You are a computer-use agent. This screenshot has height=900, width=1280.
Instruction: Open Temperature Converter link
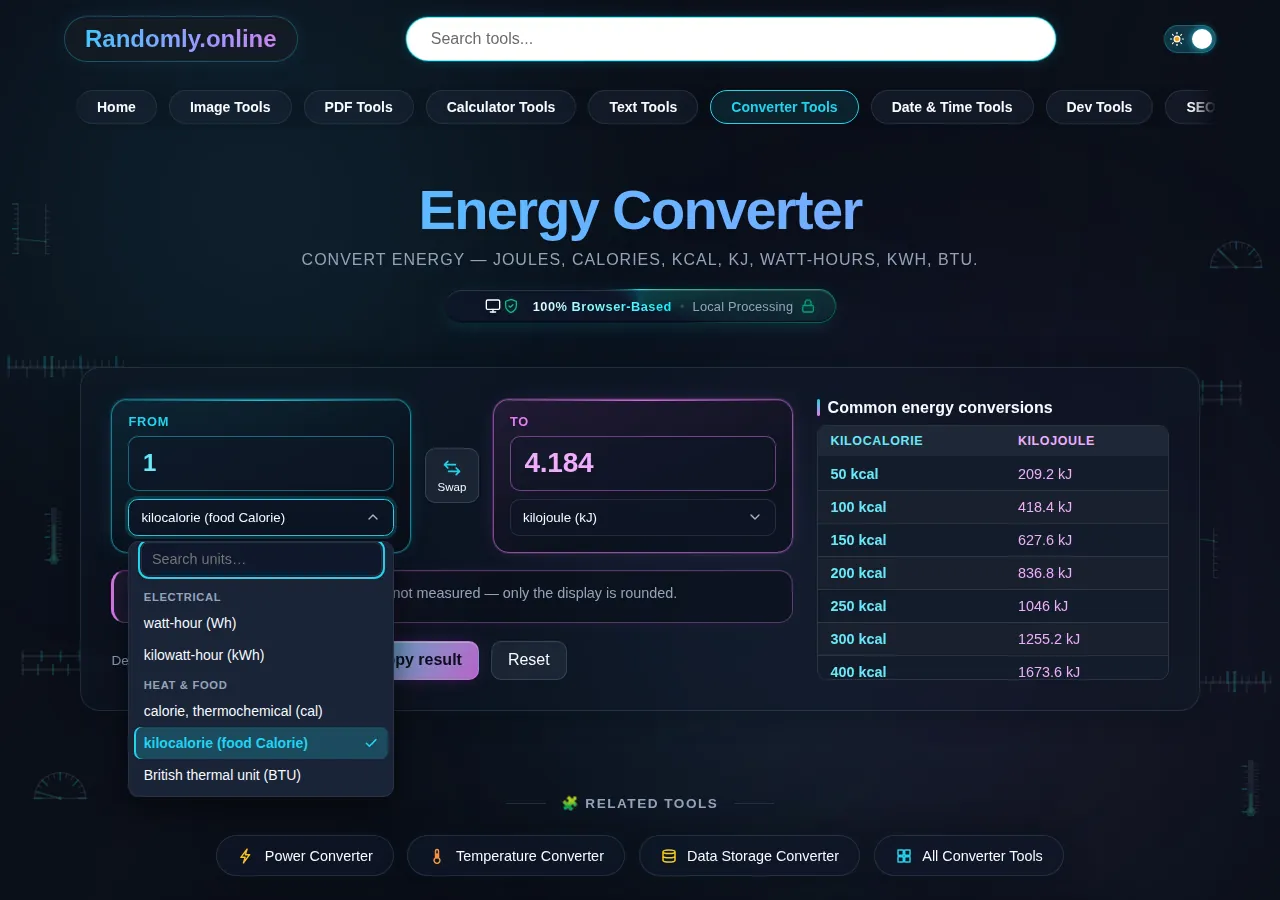coord(516,856)
